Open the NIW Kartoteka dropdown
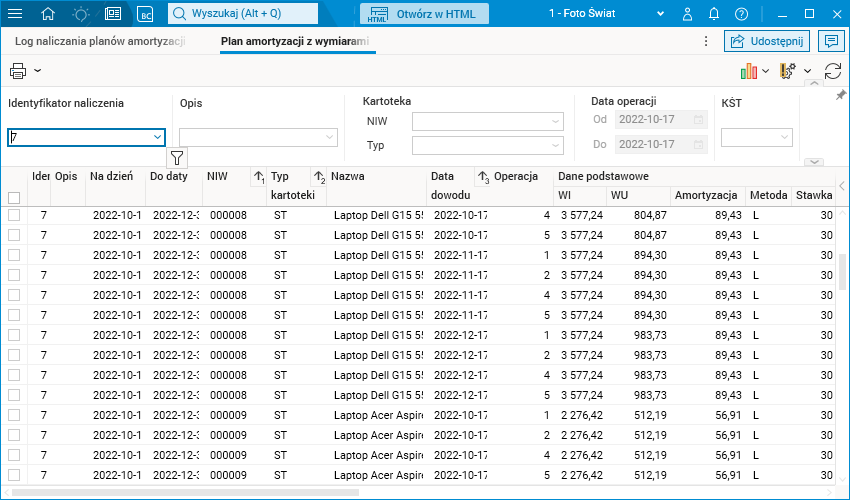This screenshot has width=850, height=500. point(556,122)
